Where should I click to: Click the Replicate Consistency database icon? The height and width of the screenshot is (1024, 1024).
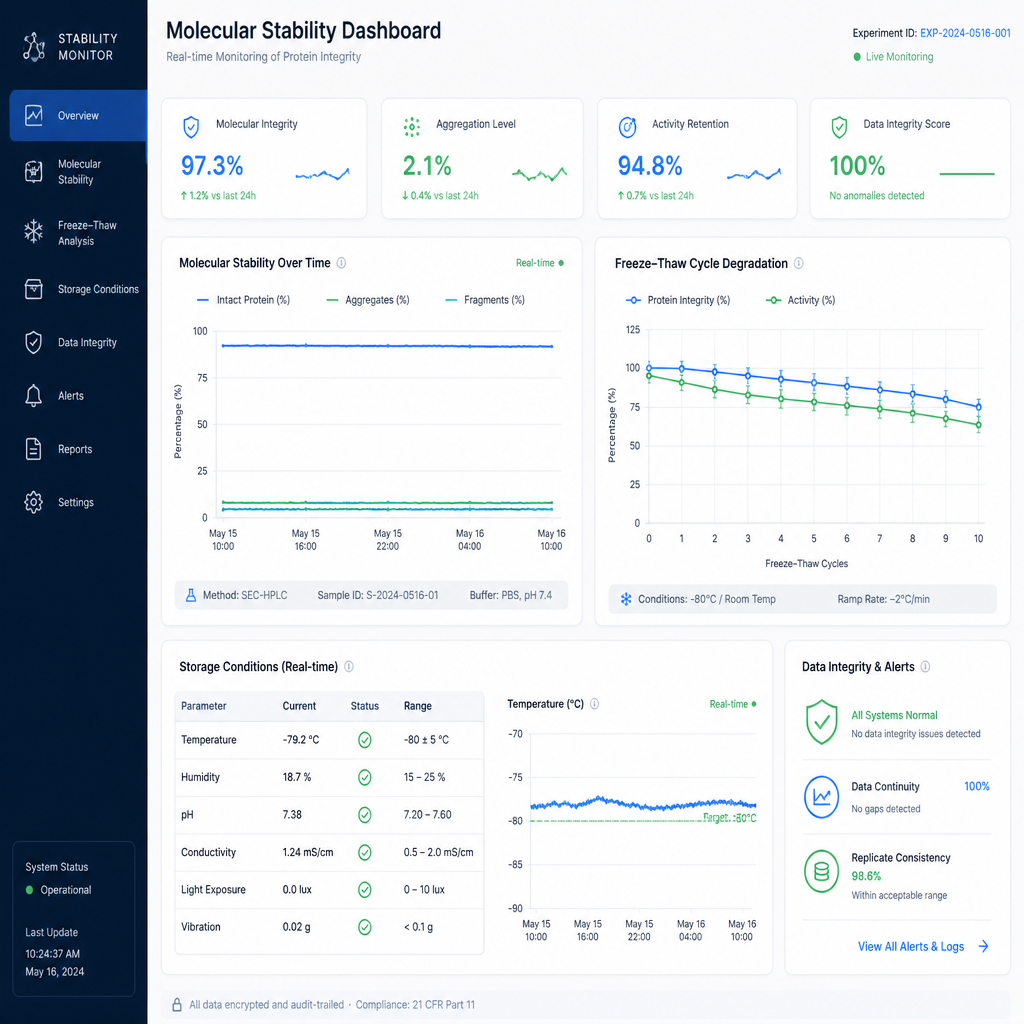(822, 871)
